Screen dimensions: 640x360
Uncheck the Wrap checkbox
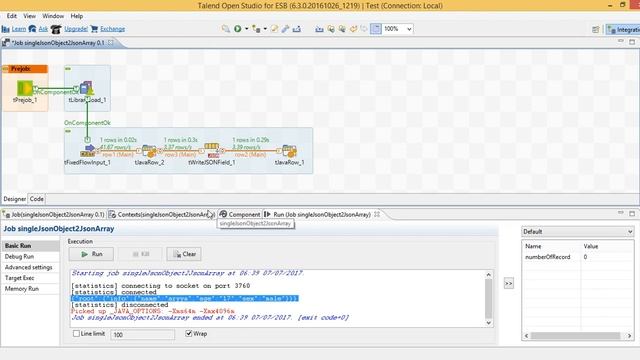[x=189, y=333]
